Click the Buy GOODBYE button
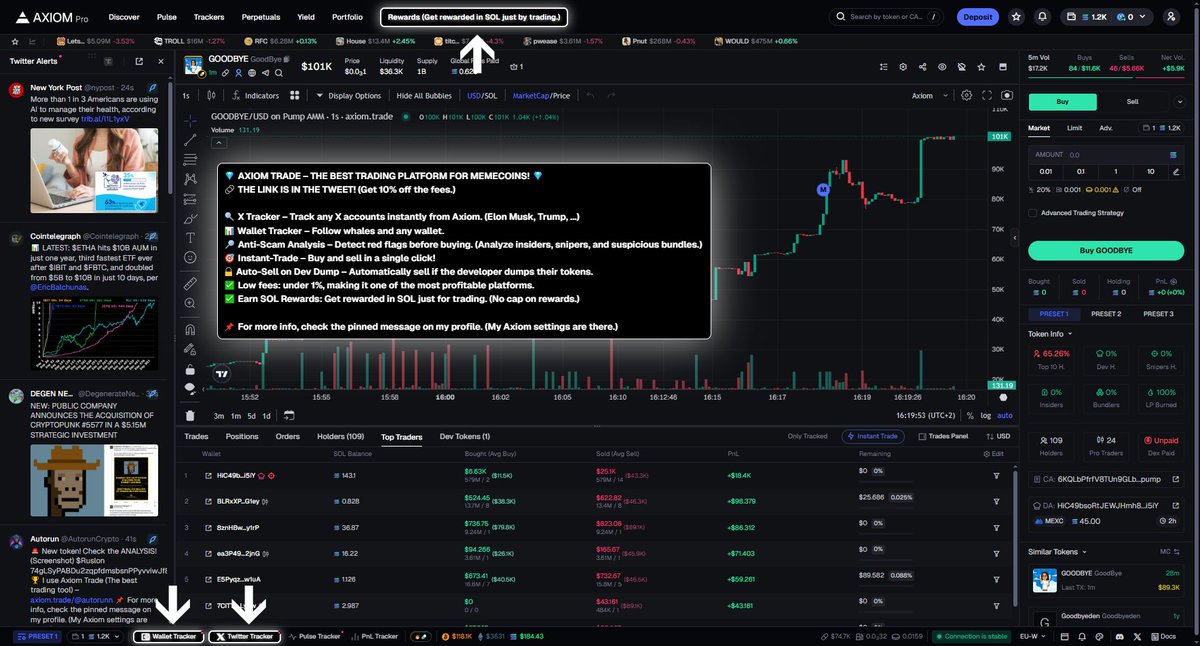Screen dimensions: 1200x646 (1107, 250)
